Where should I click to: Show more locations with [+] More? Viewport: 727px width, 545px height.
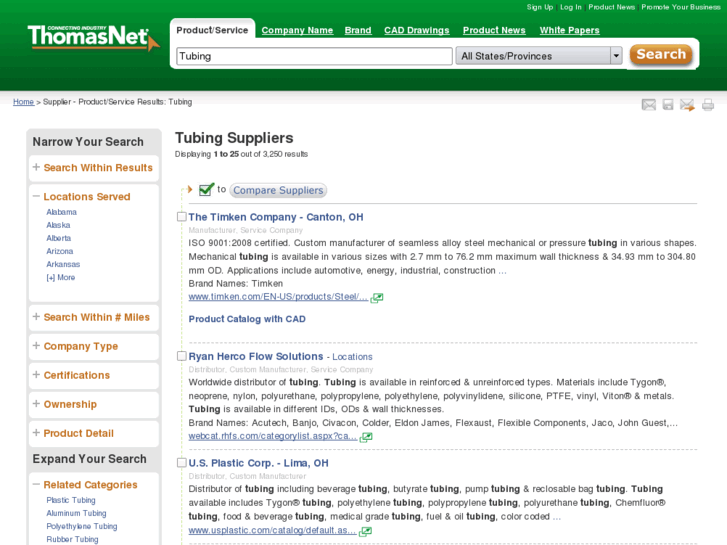coord(61,277)
